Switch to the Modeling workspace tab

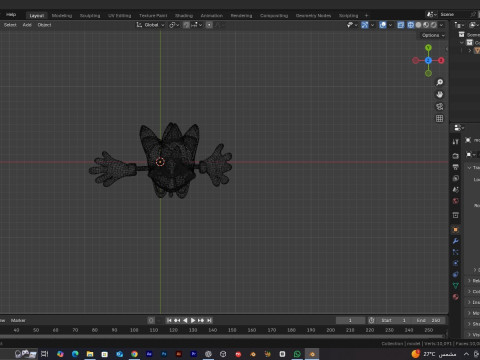pos(62,15)
